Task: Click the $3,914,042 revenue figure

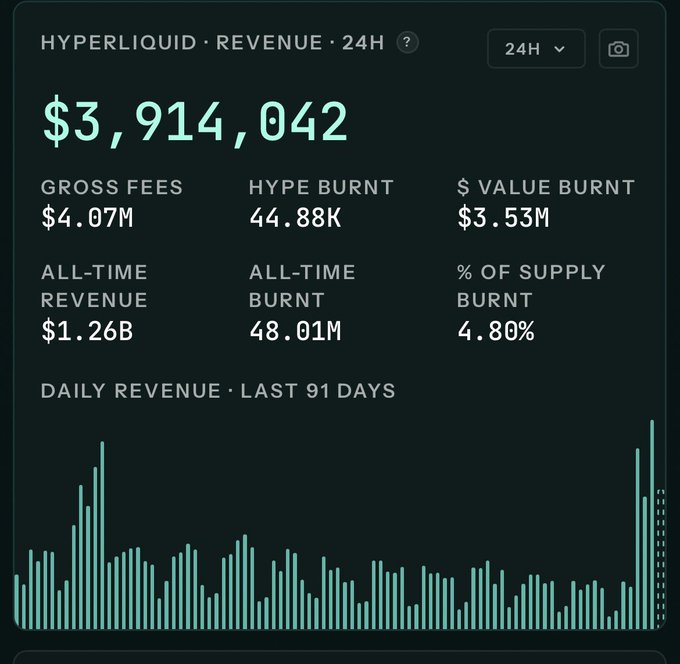Action: 195,121
